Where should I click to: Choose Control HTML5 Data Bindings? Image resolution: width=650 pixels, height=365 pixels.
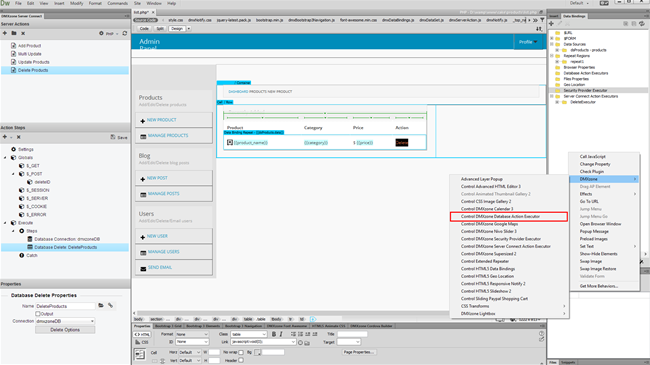pos(488,269)
